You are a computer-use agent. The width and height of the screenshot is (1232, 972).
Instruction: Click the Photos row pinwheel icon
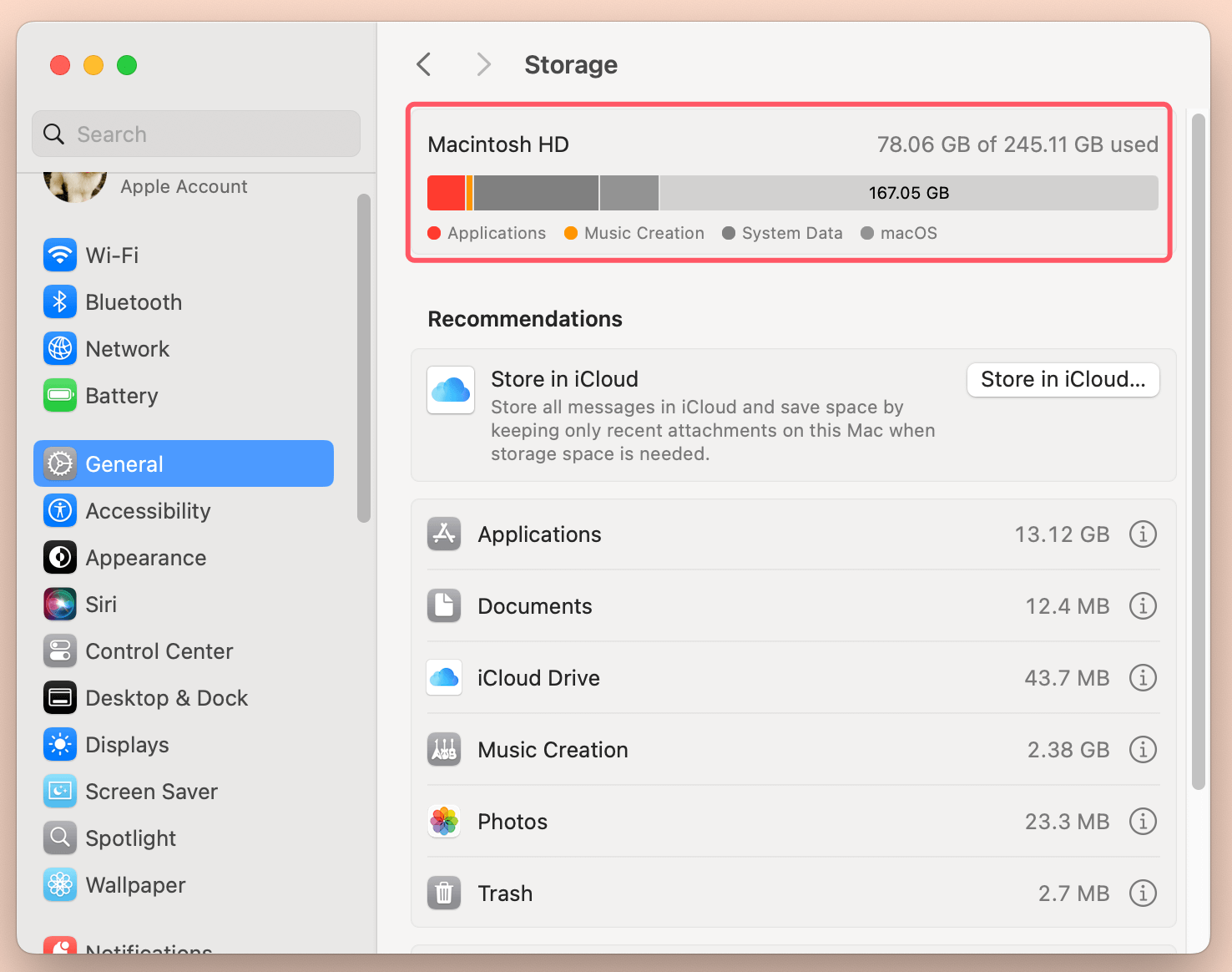point(444,822)
